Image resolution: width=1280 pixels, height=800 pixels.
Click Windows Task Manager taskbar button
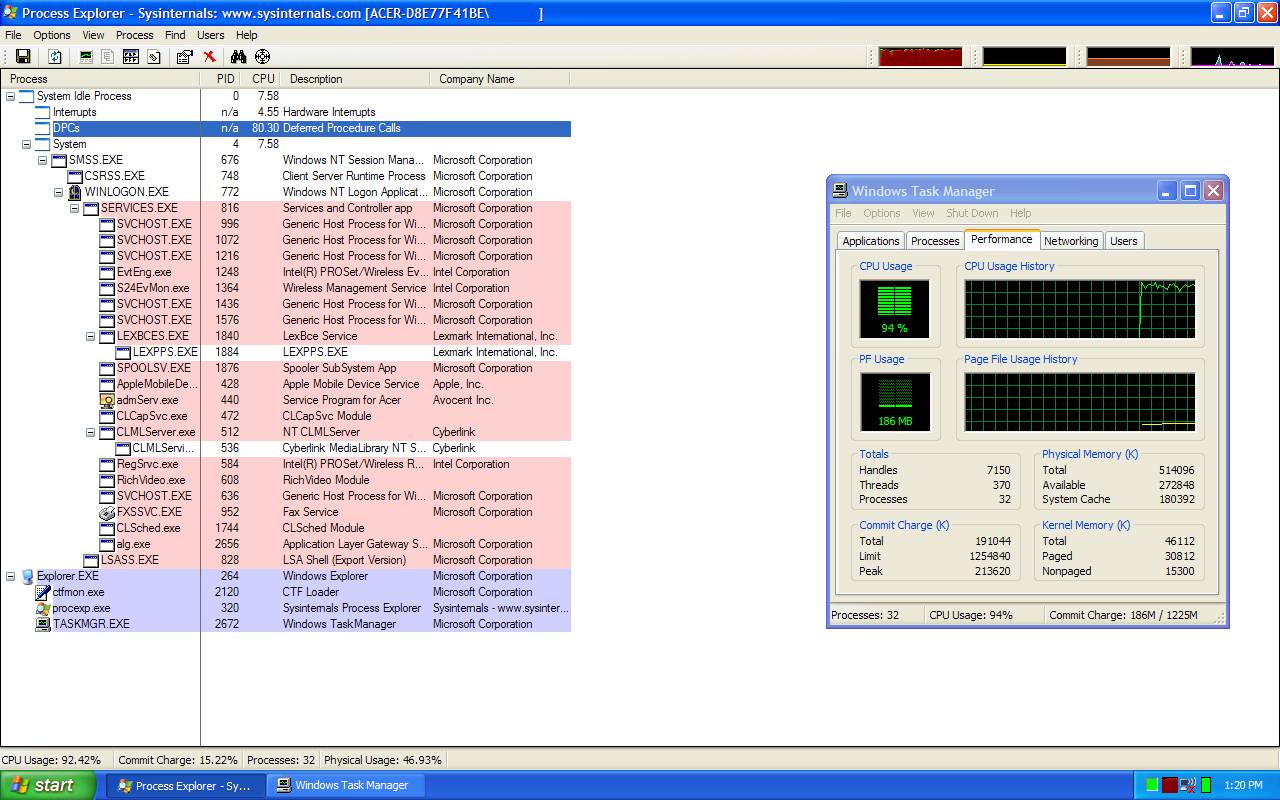tap(348, 785)
